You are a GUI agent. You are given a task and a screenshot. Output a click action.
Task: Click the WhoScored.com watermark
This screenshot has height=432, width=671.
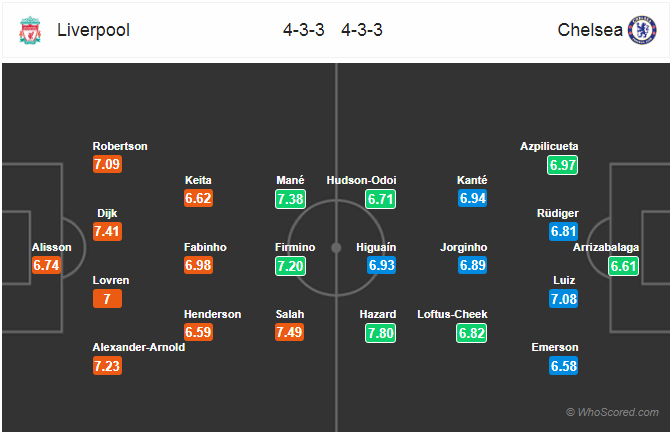pos(612,412)
